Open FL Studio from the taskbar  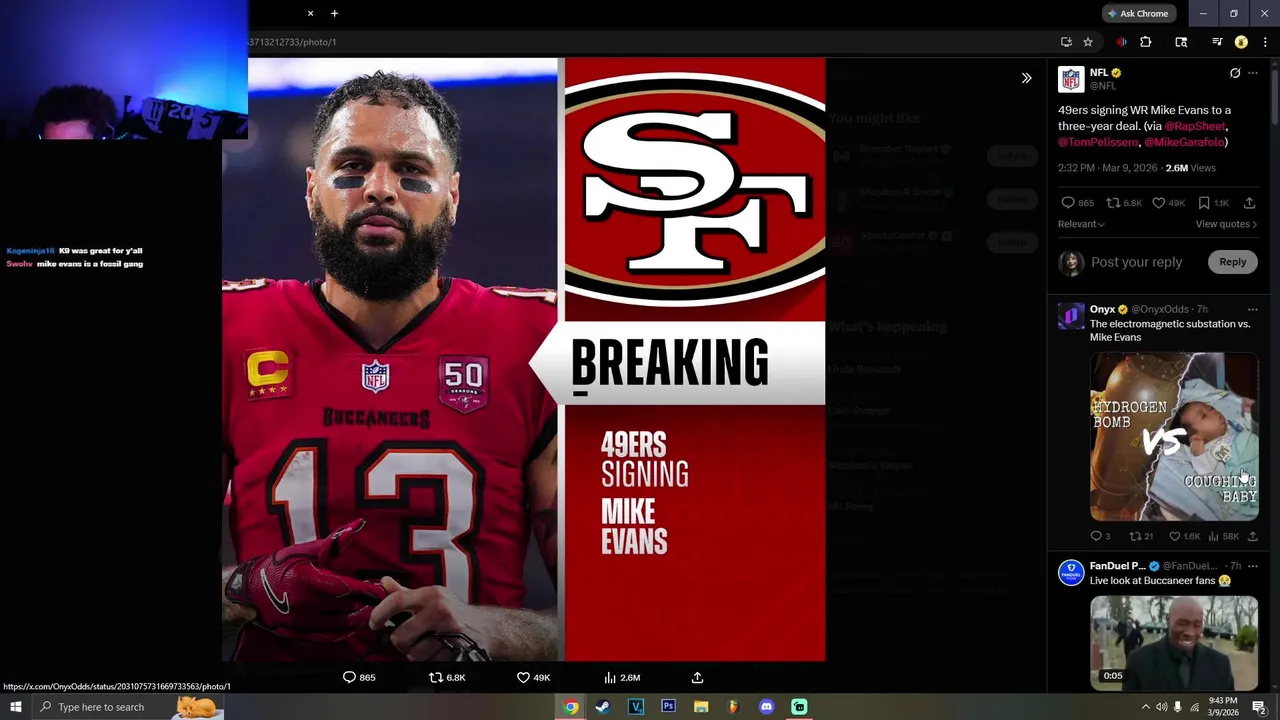(733, 707)
